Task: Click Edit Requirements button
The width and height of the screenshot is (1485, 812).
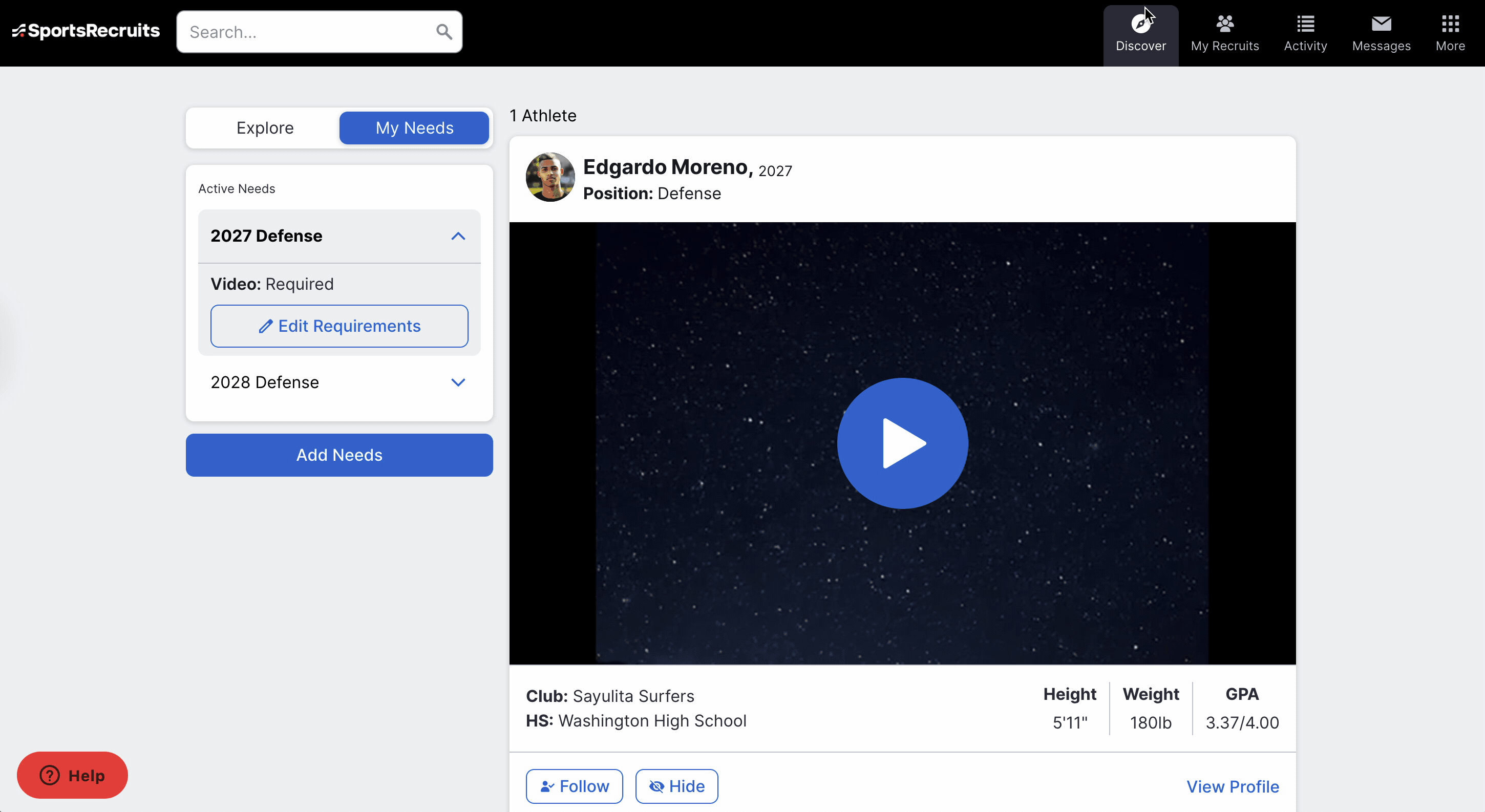Action: tap(339, 326)
